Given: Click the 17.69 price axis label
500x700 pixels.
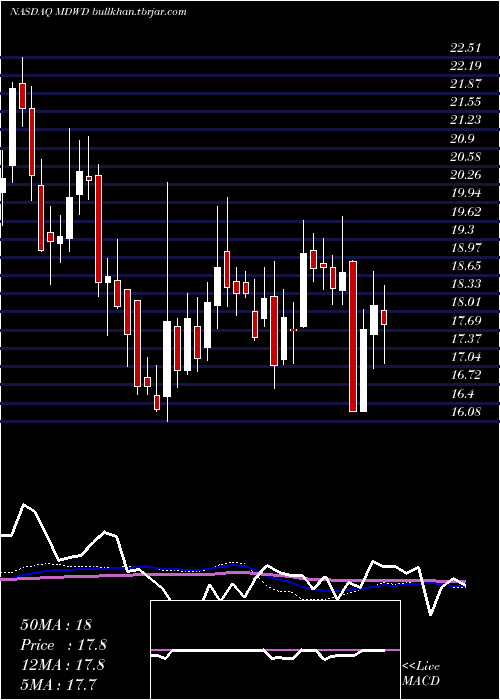Looking at the screenshot, I should coord(466,321).
